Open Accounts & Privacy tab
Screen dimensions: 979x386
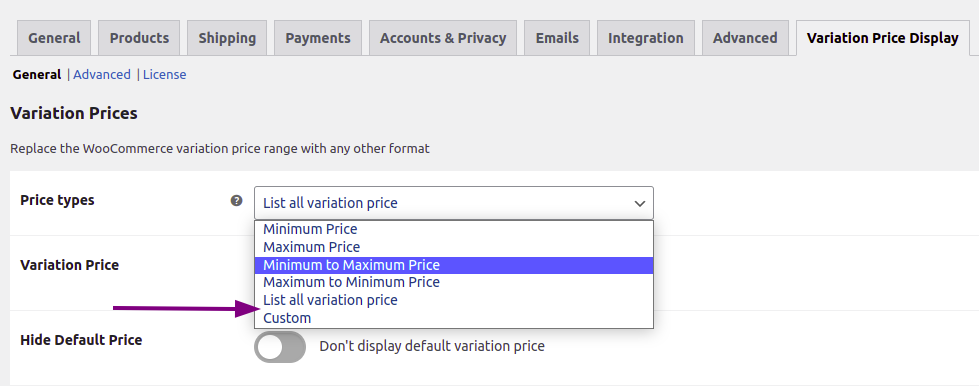coord(443,38)
